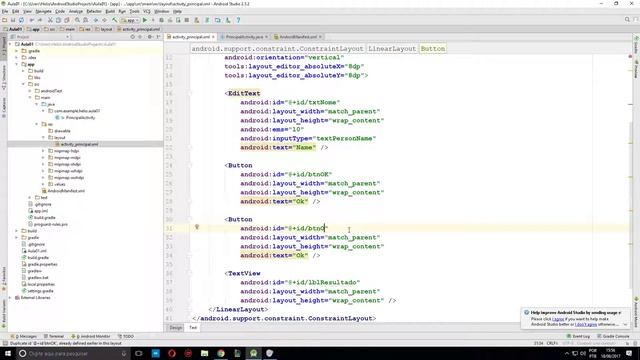Expand the values folder arrow
This screenshot has width=640, height=360.
click(x=43, y=184)
